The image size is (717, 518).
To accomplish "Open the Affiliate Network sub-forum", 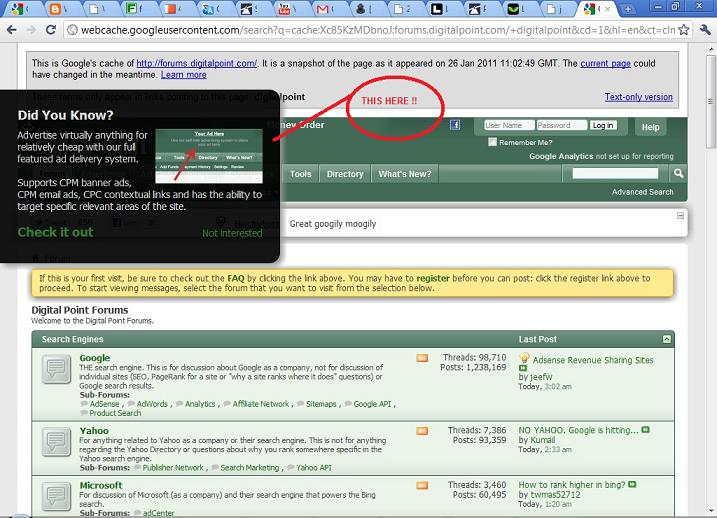I will point(261,404).
